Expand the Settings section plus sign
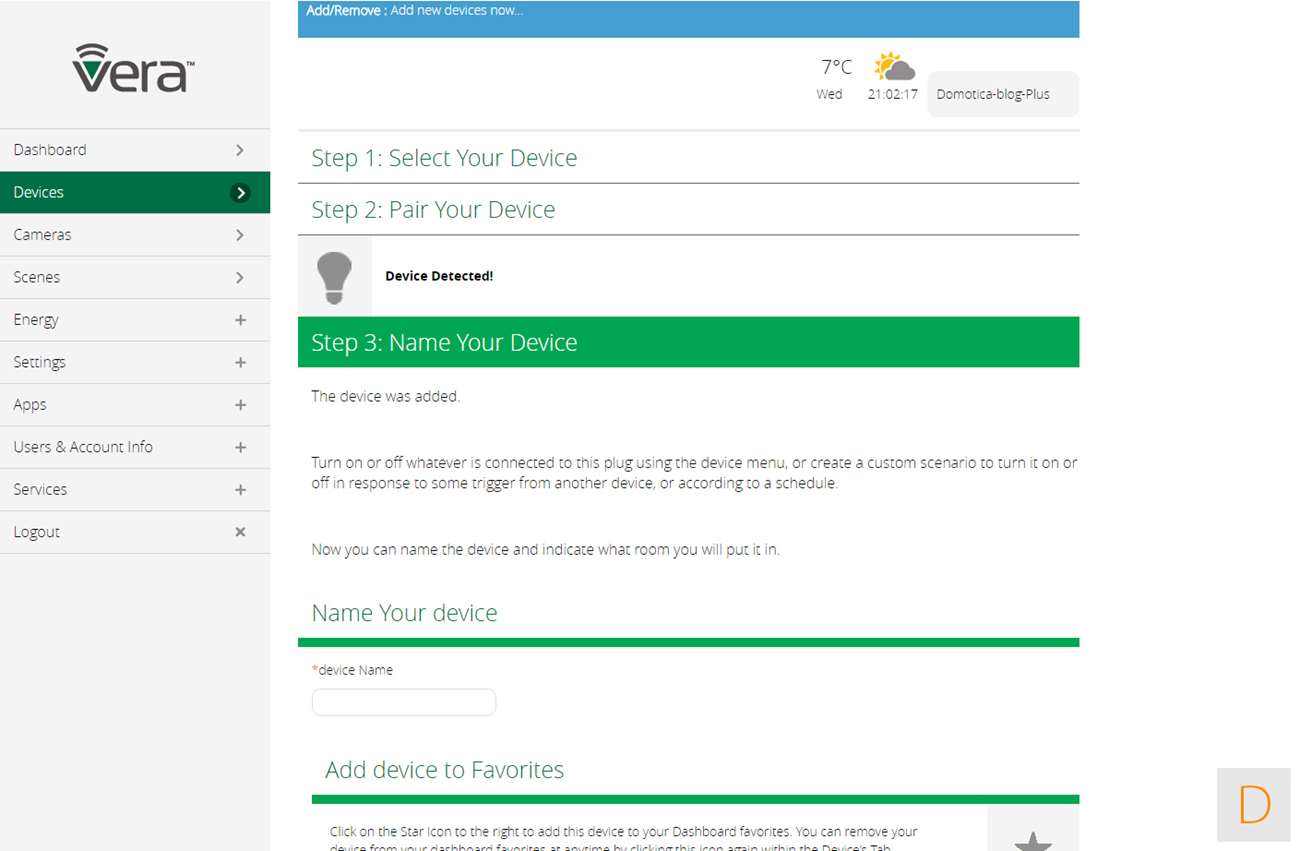 240,363
